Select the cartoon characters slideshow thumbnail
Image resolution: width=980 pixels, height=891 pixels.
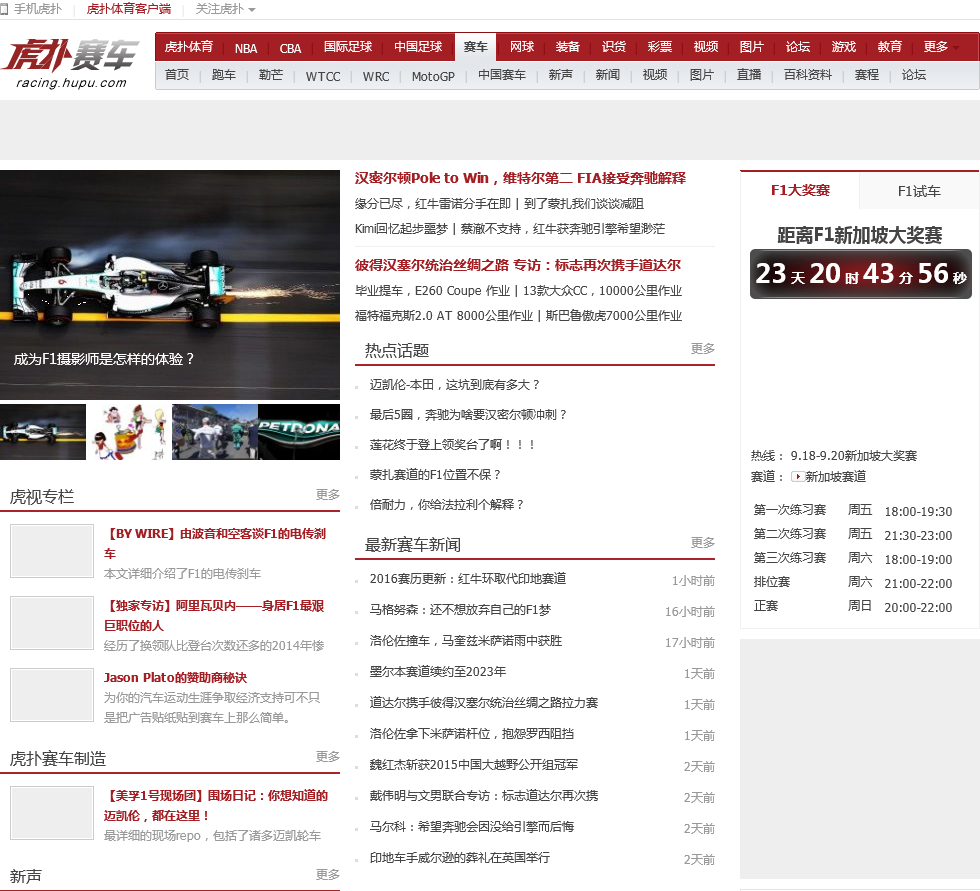click(x=129, y=432)
